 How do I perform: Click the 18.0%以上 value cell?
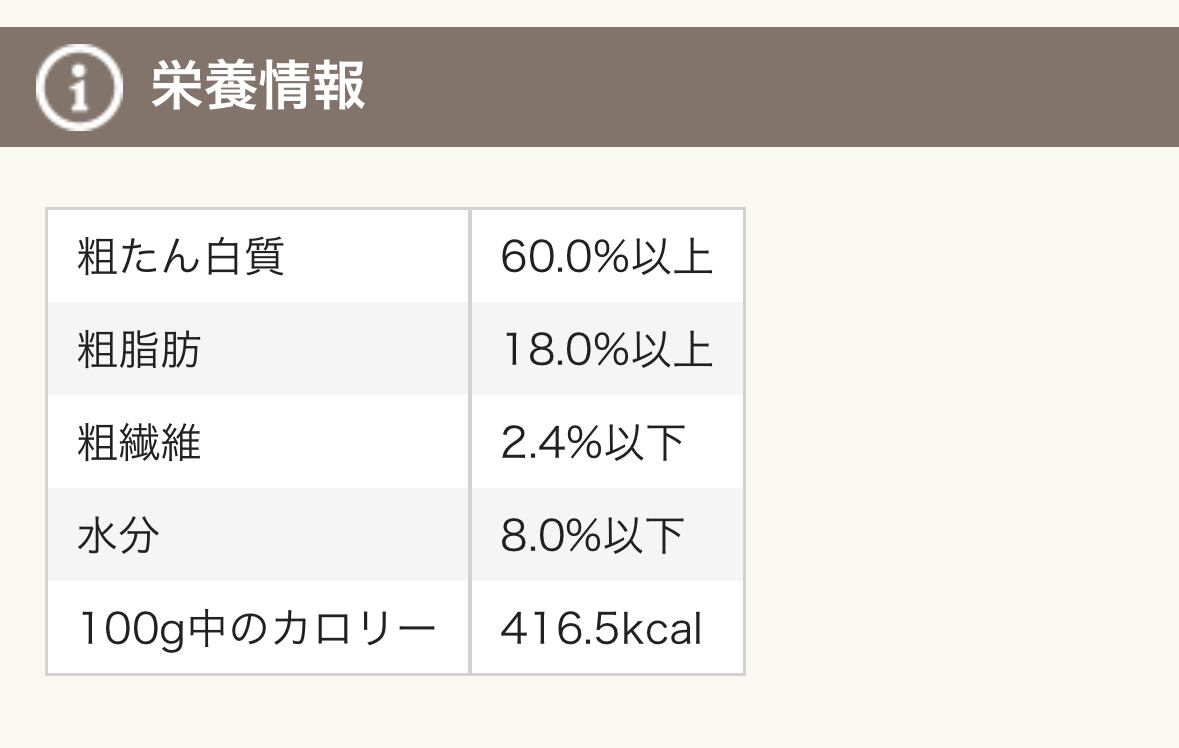[606, 350]
